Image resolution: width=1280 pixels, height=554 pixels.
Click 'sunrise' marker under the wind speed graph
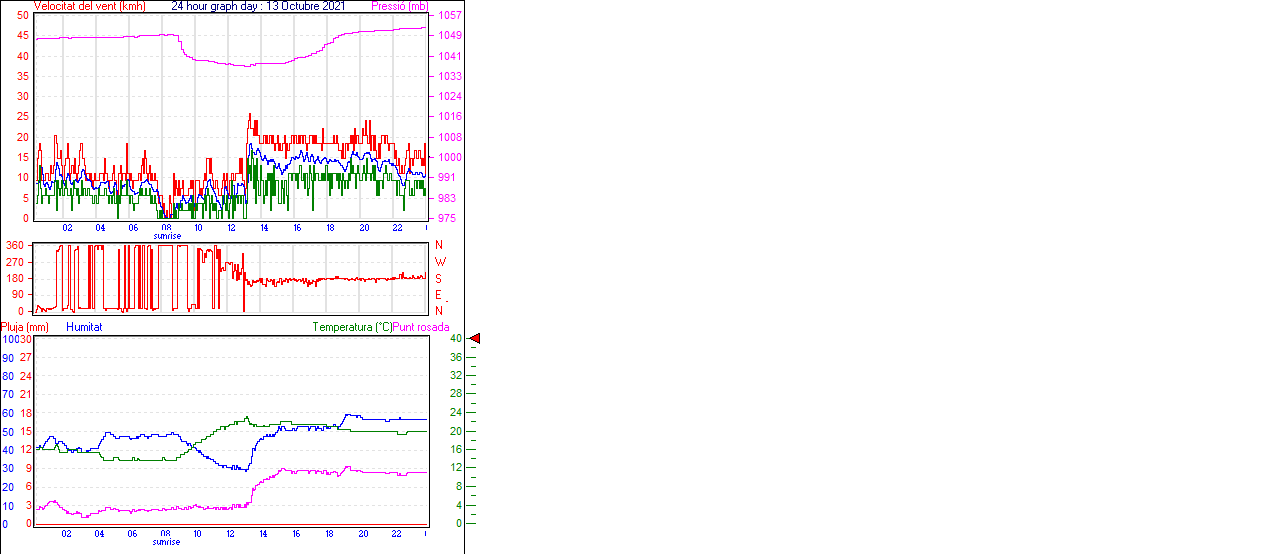(x=167, y=236)
